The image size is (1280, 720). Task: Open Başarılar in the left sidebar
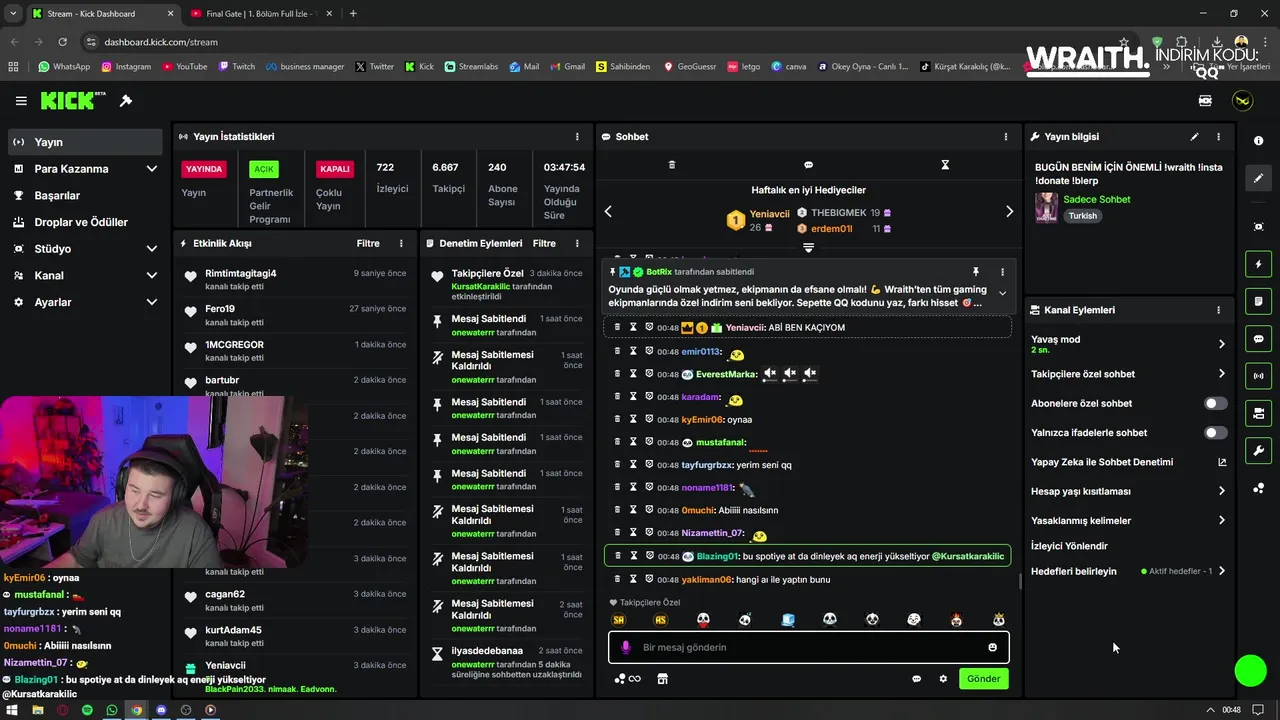point(85,196)
